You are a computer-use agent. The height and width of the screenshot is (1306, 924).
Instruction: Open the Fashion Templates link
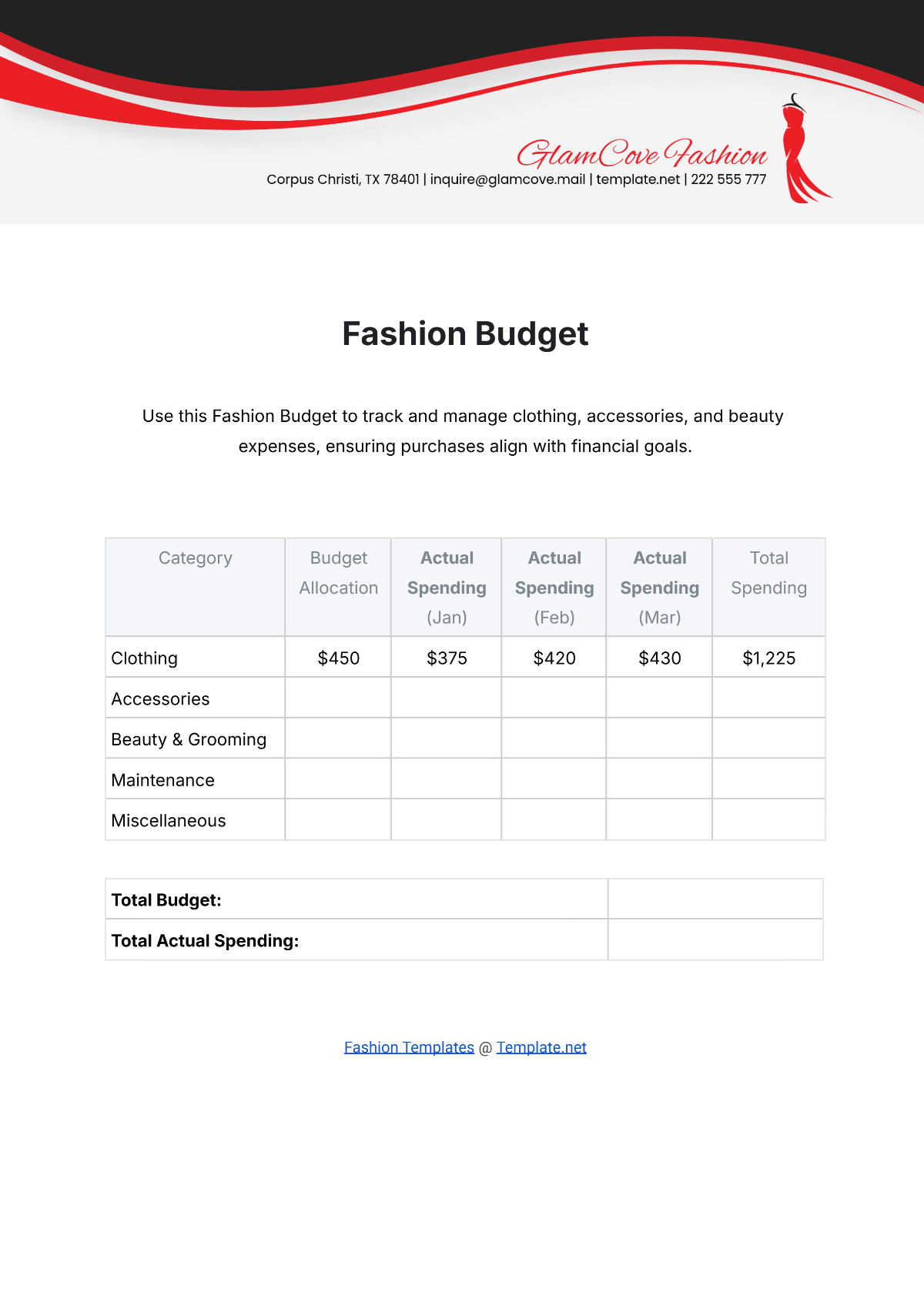[x=409, y=1047]
